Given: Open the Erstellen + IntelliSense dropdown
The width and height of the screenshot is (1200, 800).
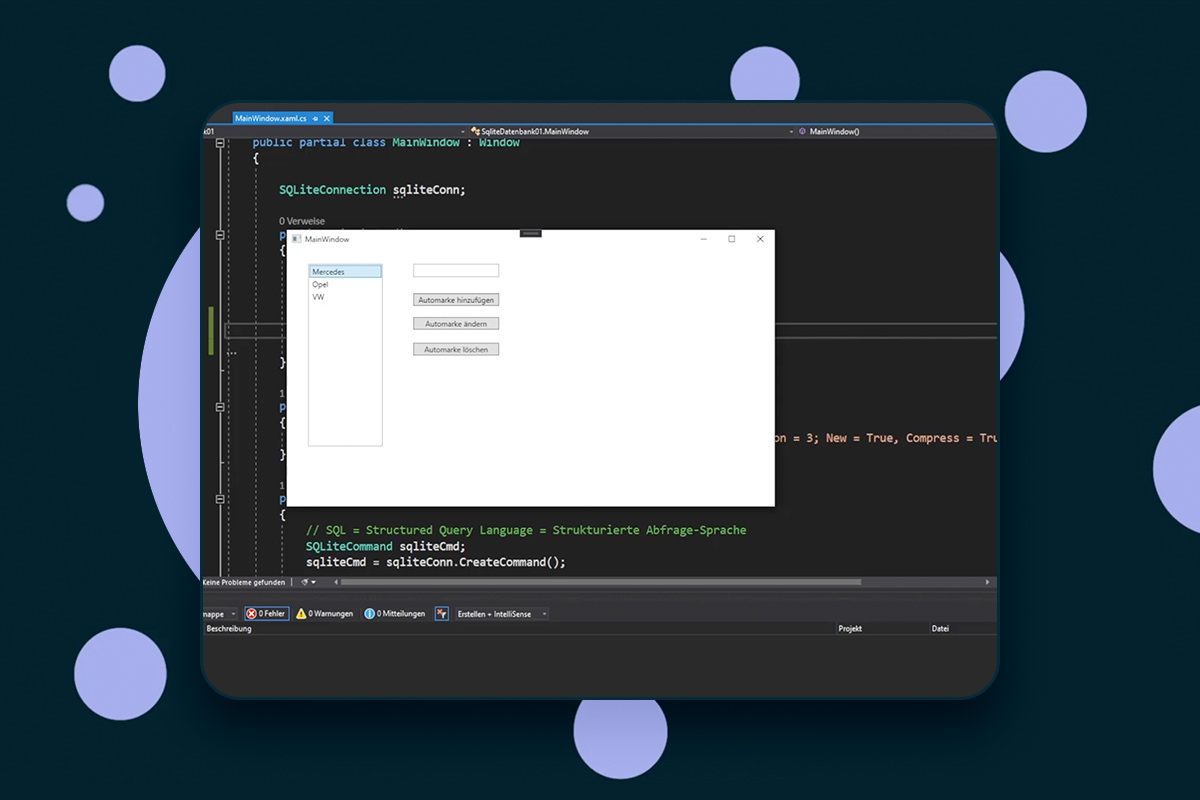Looking at the screenshot, I should pyautogui.click(x=503, y=614).
